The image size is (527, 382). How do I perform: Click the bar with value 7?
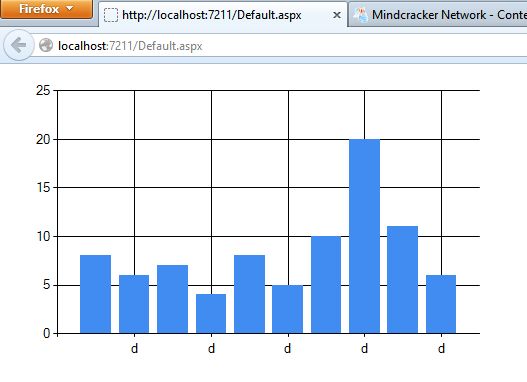(x=172, y=299)
